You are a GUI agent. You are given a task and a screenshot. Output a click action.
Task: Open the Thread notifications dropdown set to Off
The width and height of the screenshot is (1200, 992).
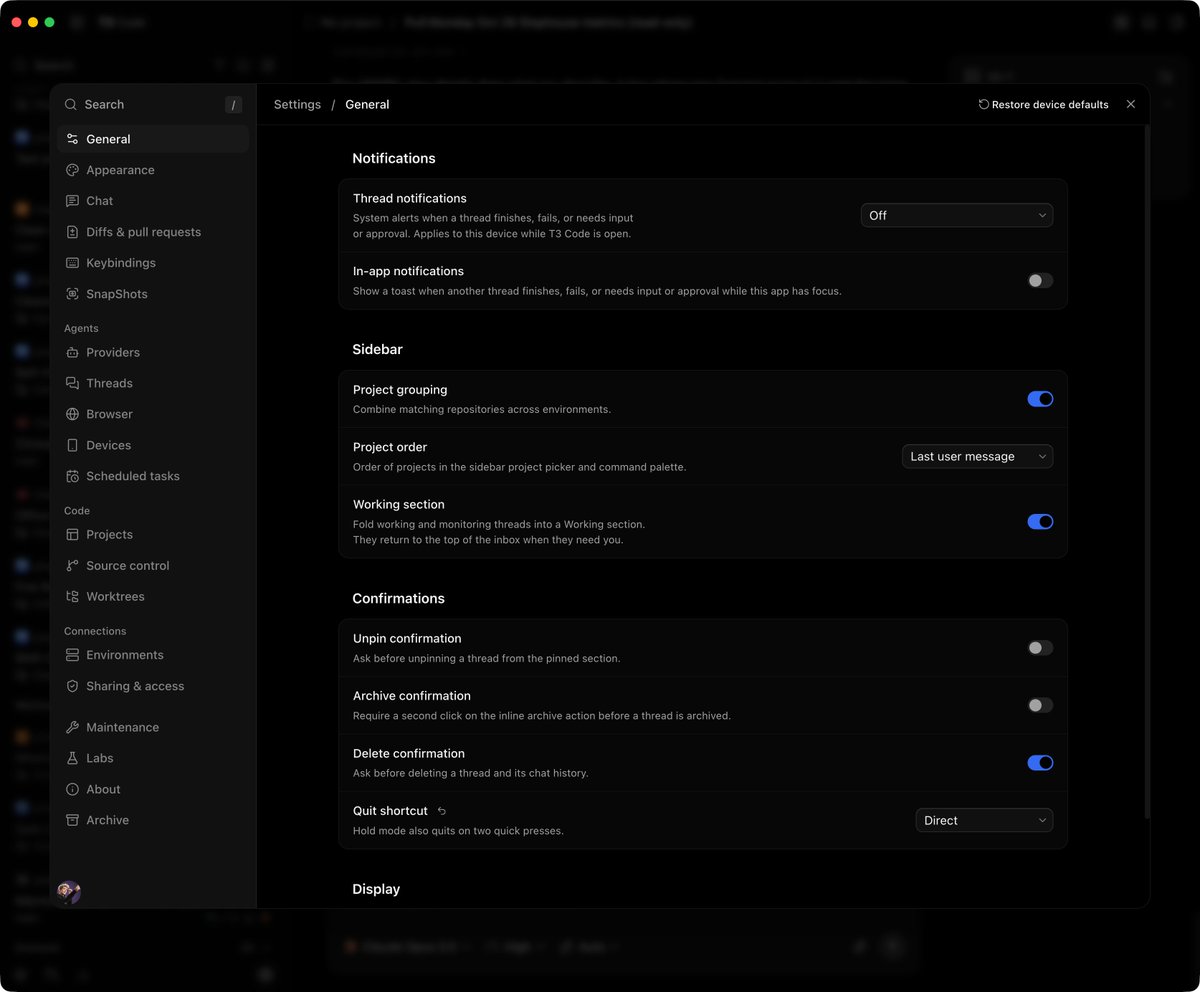click(x=957, y=215)
